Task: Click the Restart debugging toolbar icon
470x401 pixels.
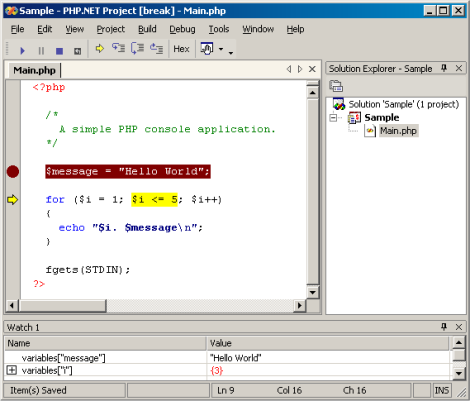Action: coord(77,51)
